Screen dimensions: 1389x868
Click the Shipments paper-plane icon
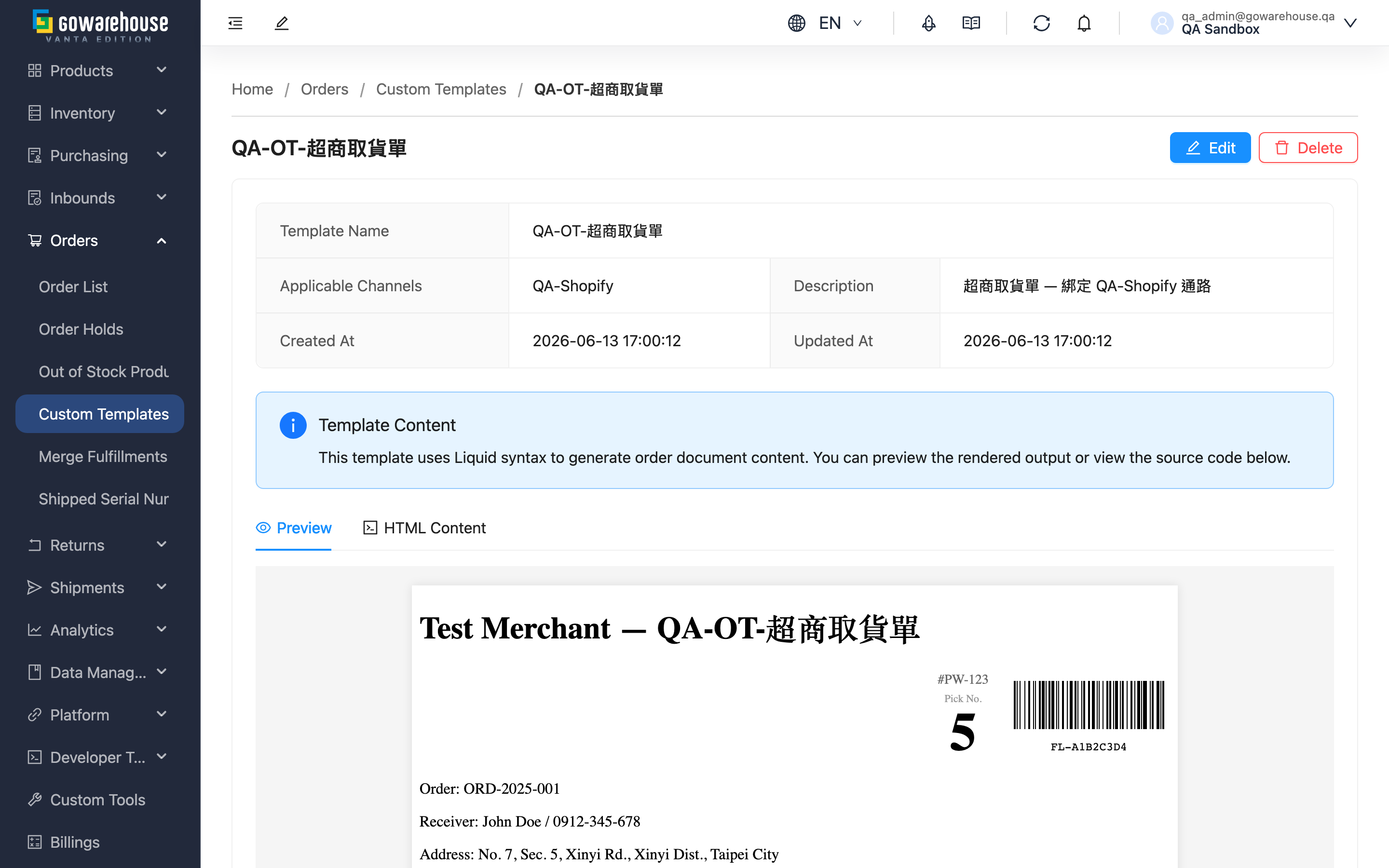[34, 587]
